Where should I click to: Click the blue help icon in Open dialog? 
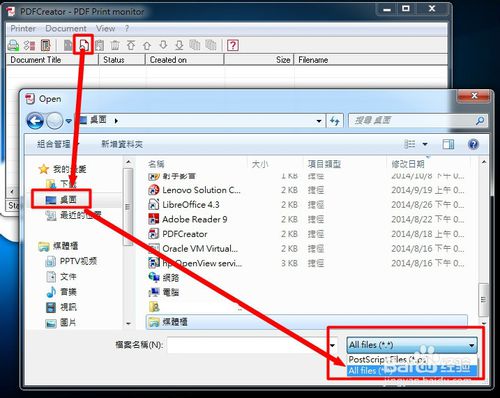(x=473, y=144)
